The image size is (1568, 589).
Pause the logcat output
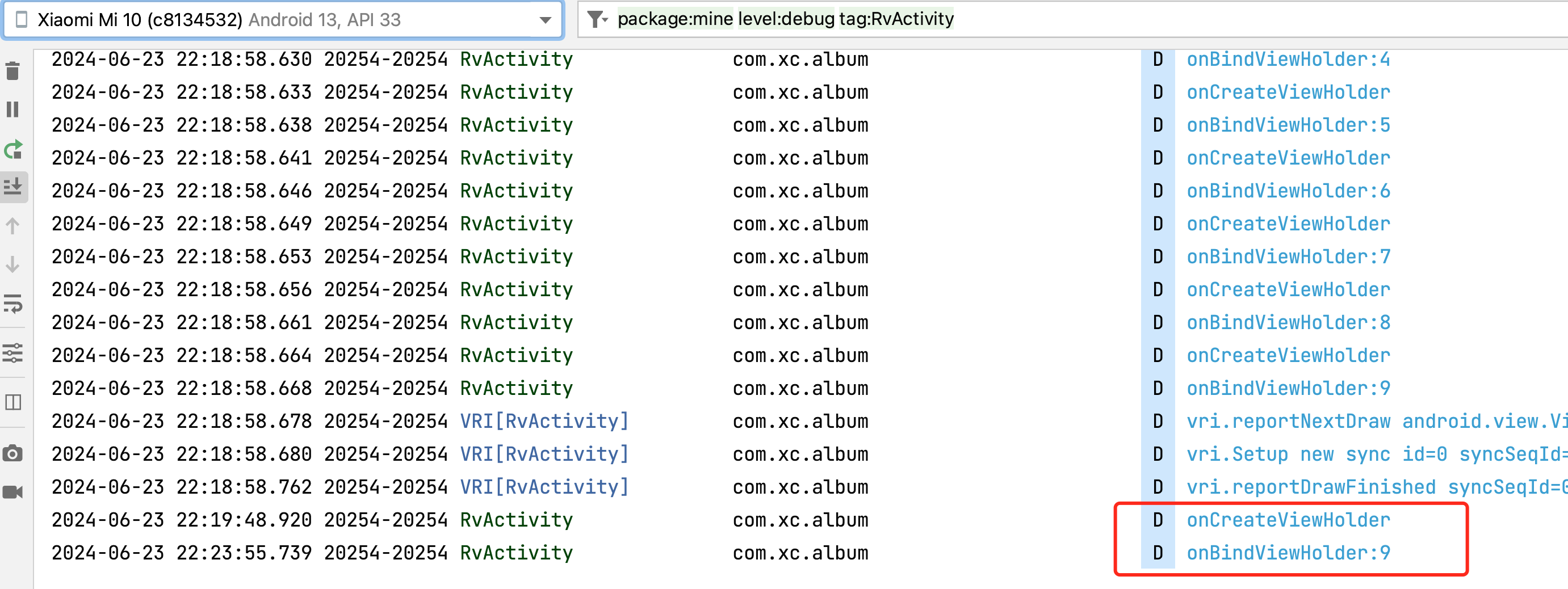[13, 110]
